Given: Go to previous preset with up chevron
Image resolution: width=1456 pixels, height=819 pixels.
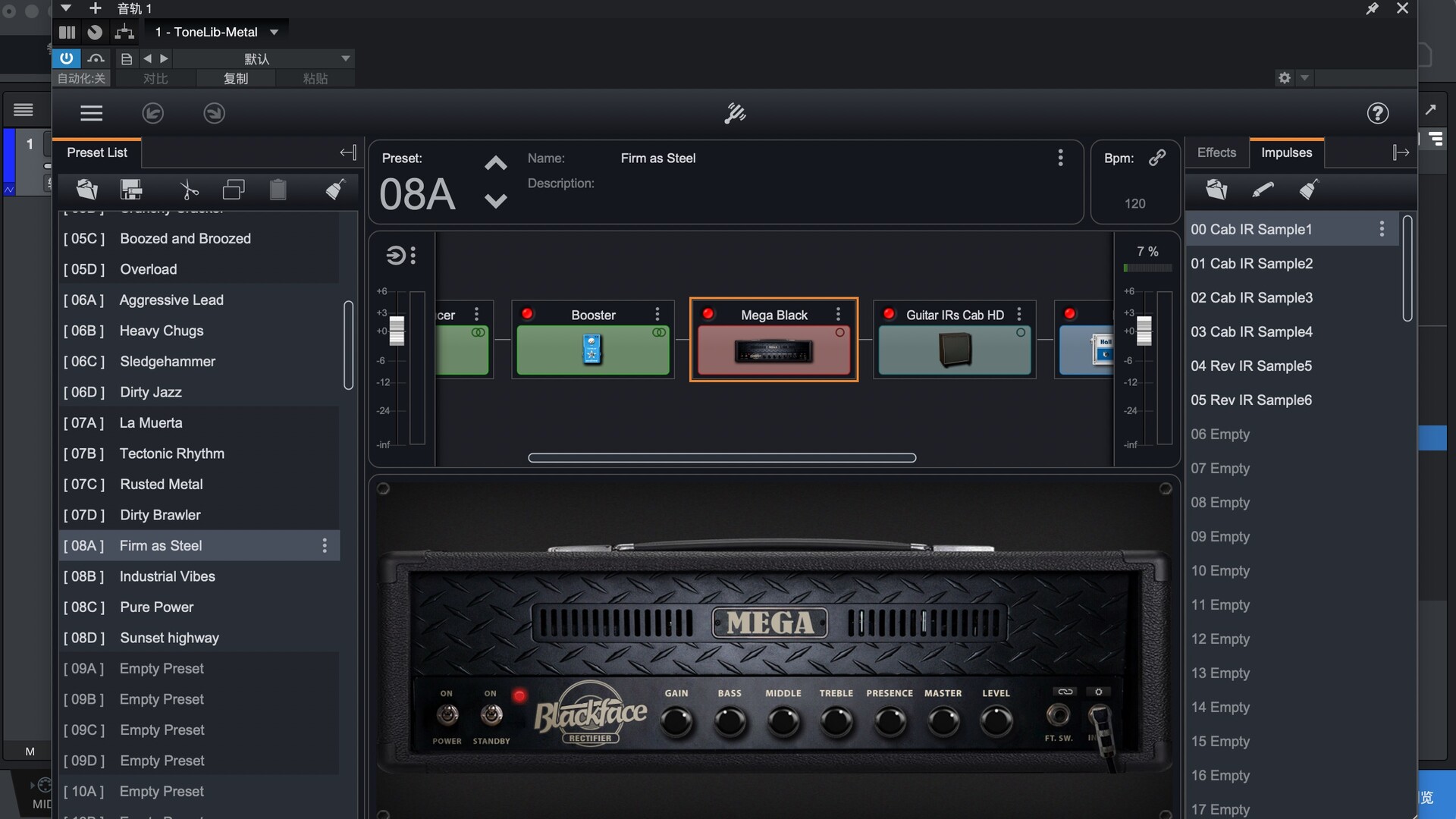Looking at the screenshot, I should click(x=495, y=163).
